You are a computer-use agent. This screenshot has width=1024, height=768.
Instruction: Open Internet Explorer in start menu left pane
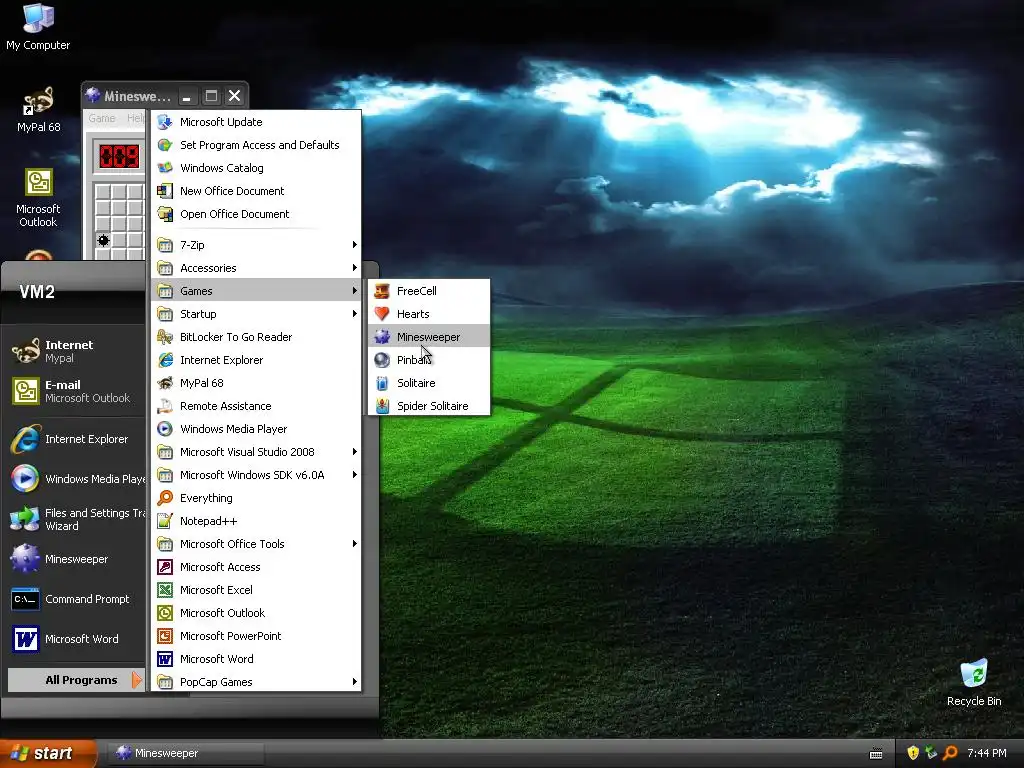[76, 439]
